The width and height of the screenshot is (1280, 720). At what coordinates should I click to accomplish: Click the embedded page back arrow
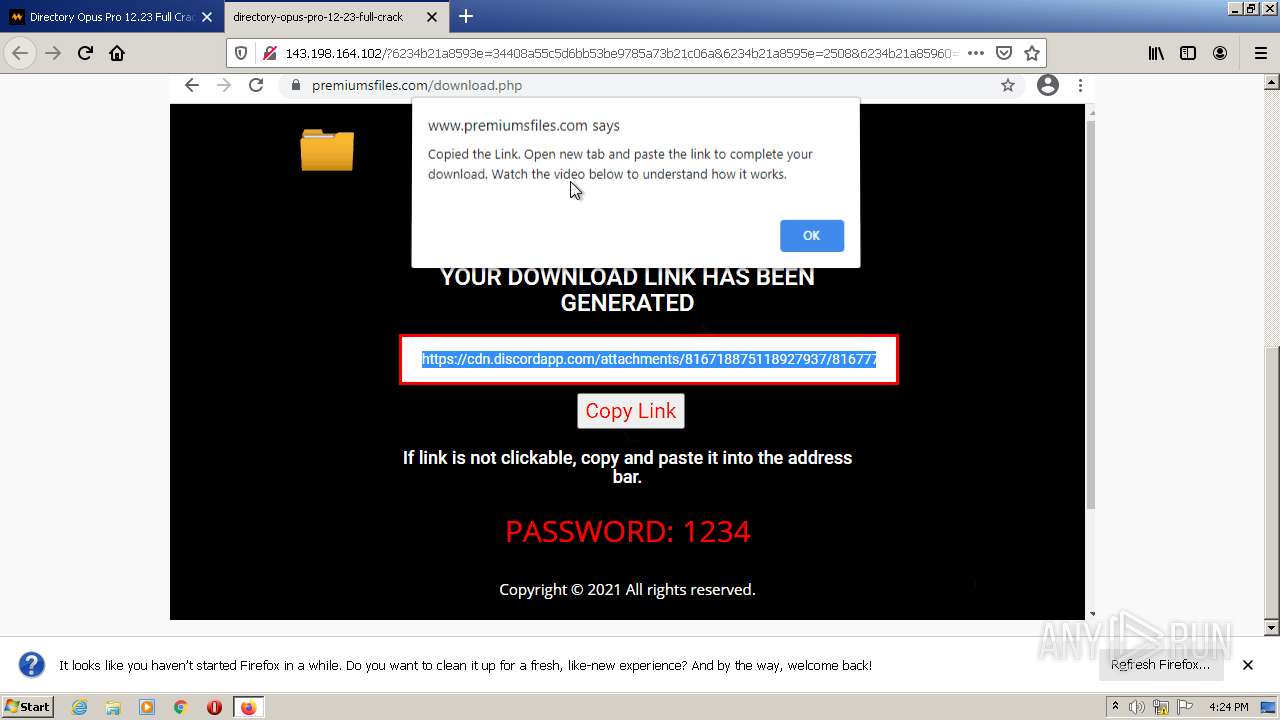click(192, 85)
